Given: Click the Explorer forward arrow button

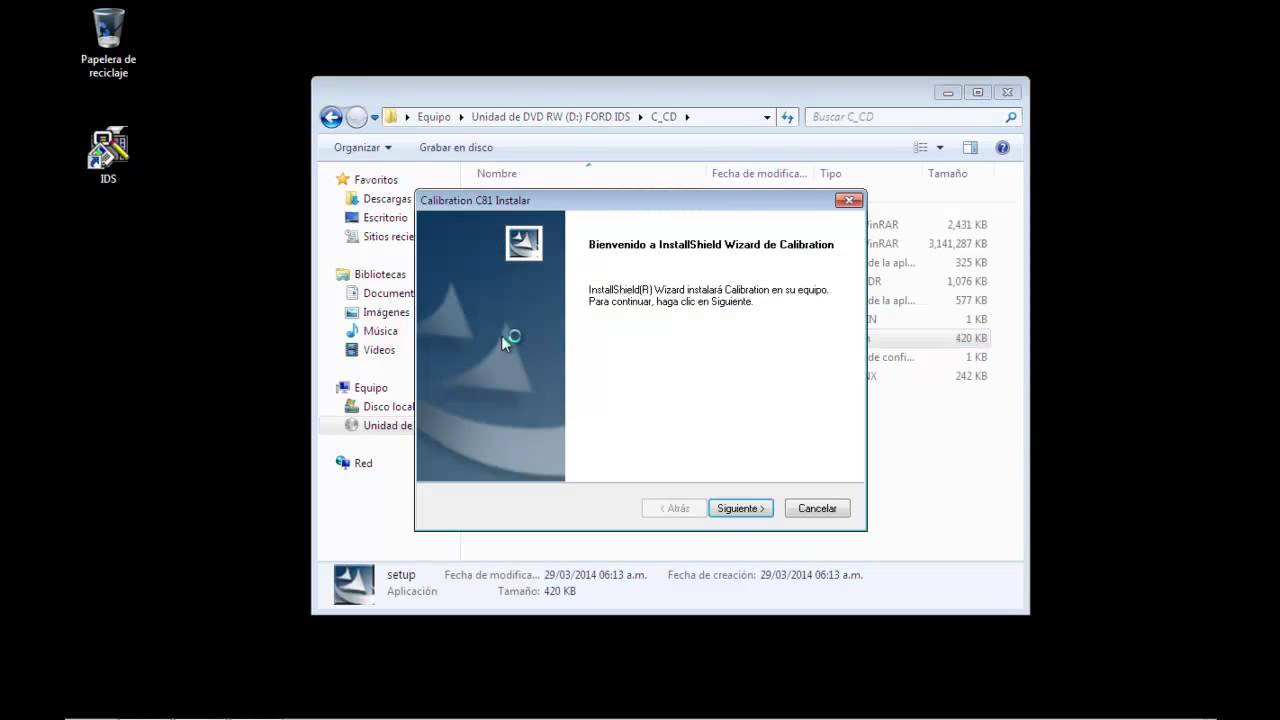Looking at the screenshot, I should [356, 117].
